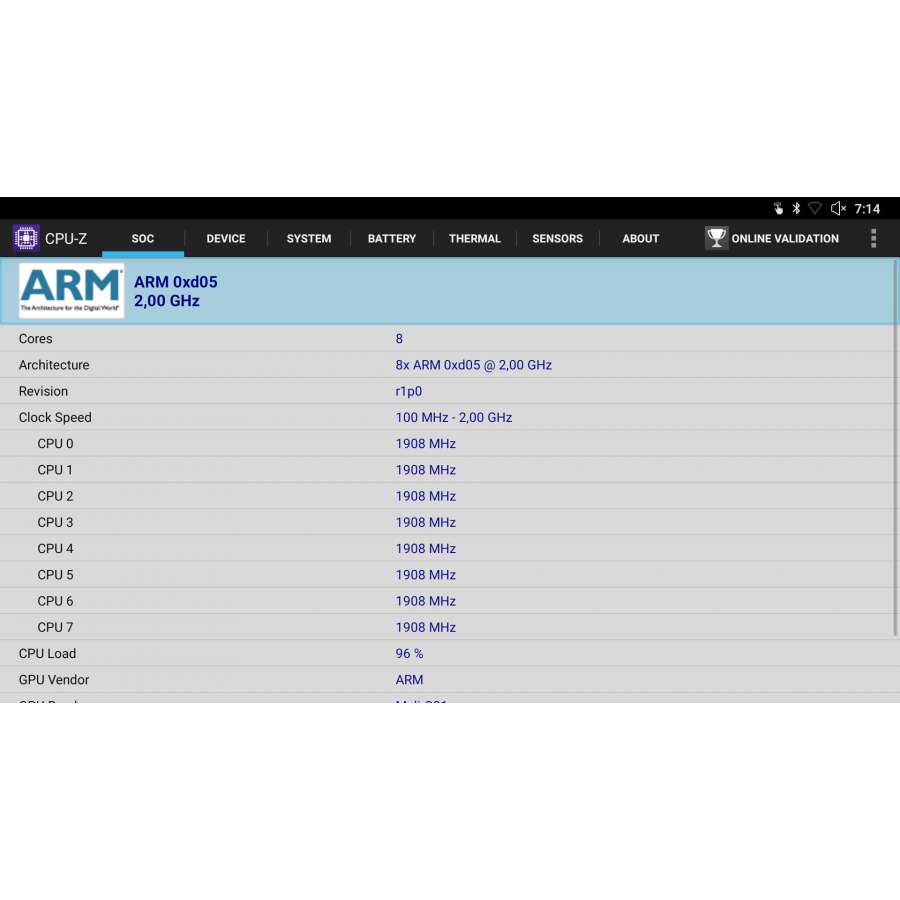The height and width of the screenshot is (900, 900).
Task: Click the 1908 MHz value for CPU 6
Action: [x=425, y=601]
